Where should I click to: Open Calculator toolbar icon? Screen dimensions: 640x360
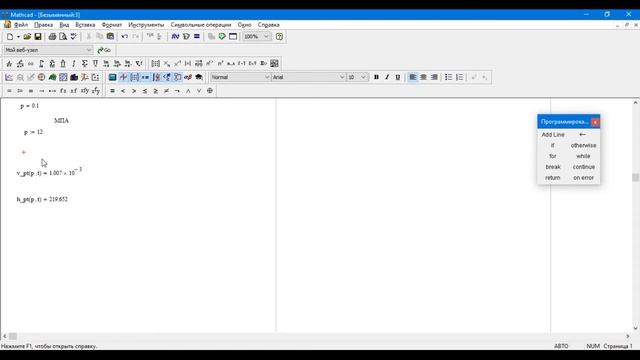(112, 77)
